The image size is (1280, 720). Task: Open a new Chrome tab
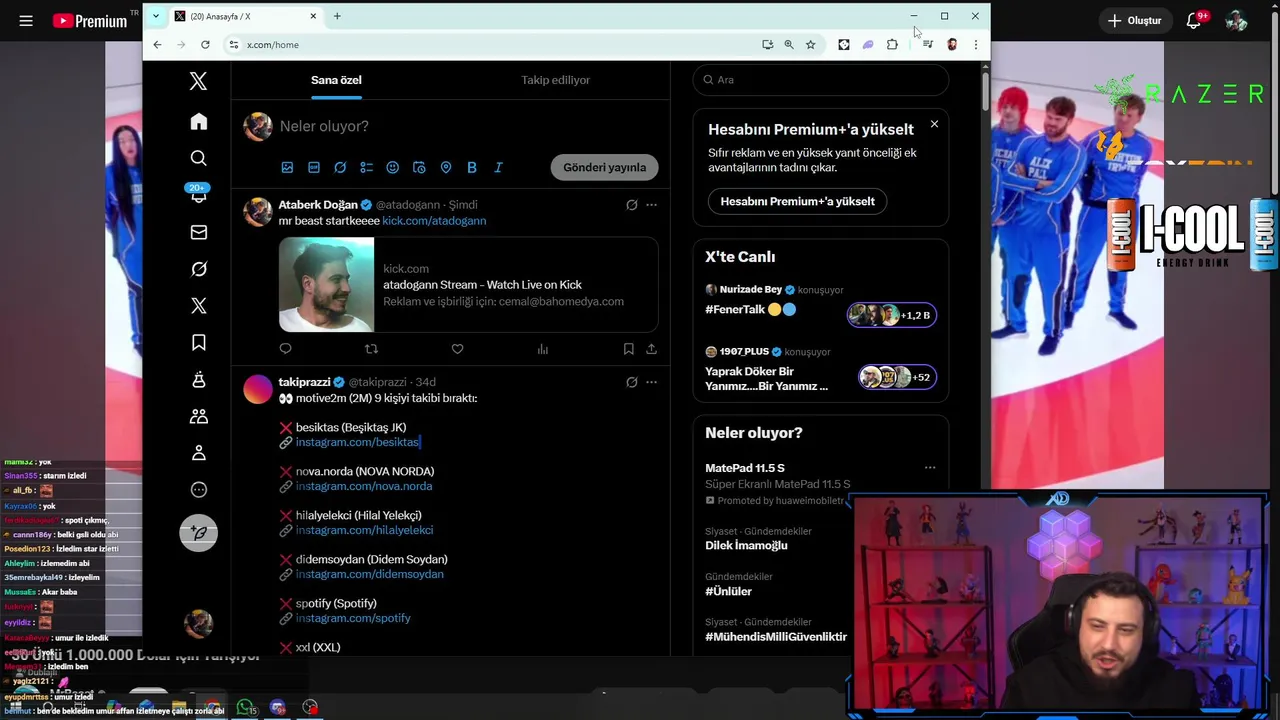coord(337,16)
